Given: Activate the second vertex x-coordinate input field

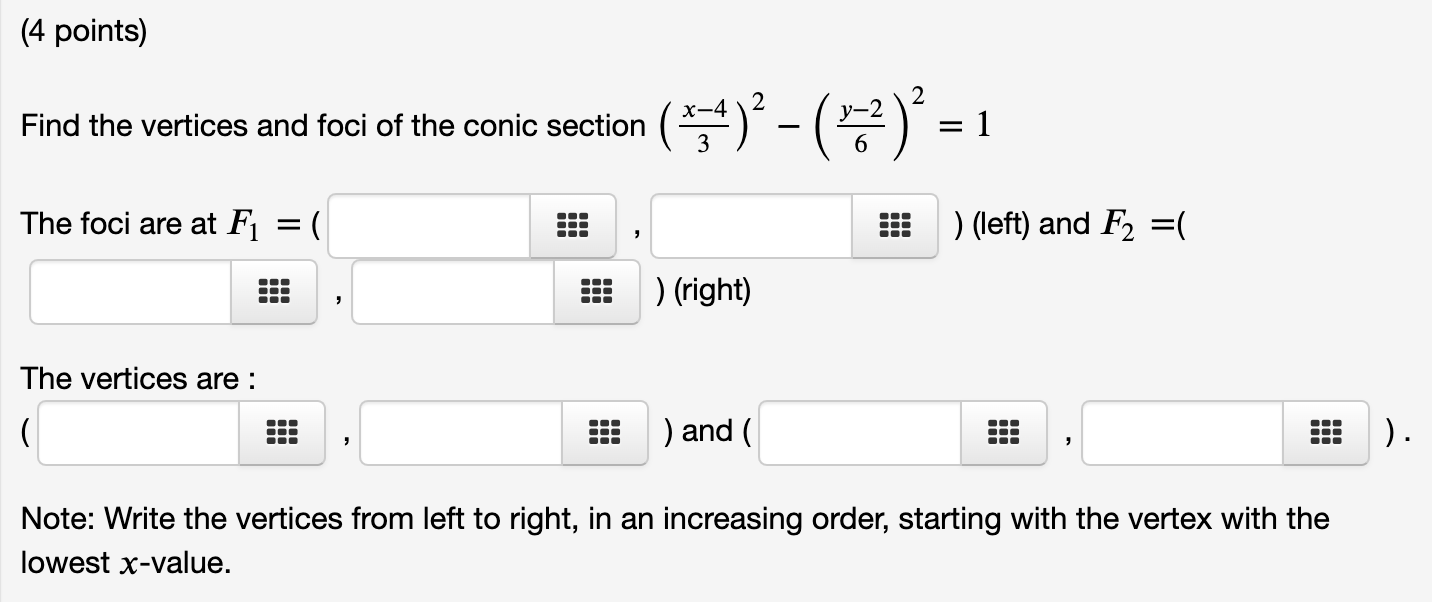Looking at the screenshot, I should (x=860, y=433).
